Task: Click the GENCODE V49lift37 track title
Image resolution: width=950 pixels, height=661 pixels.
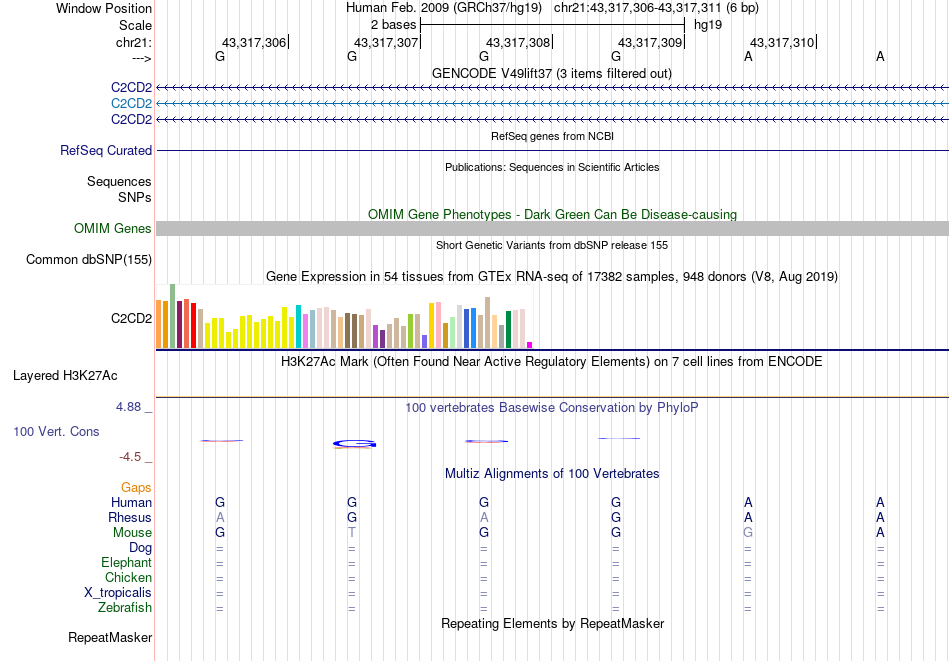Action: point(552,73)
